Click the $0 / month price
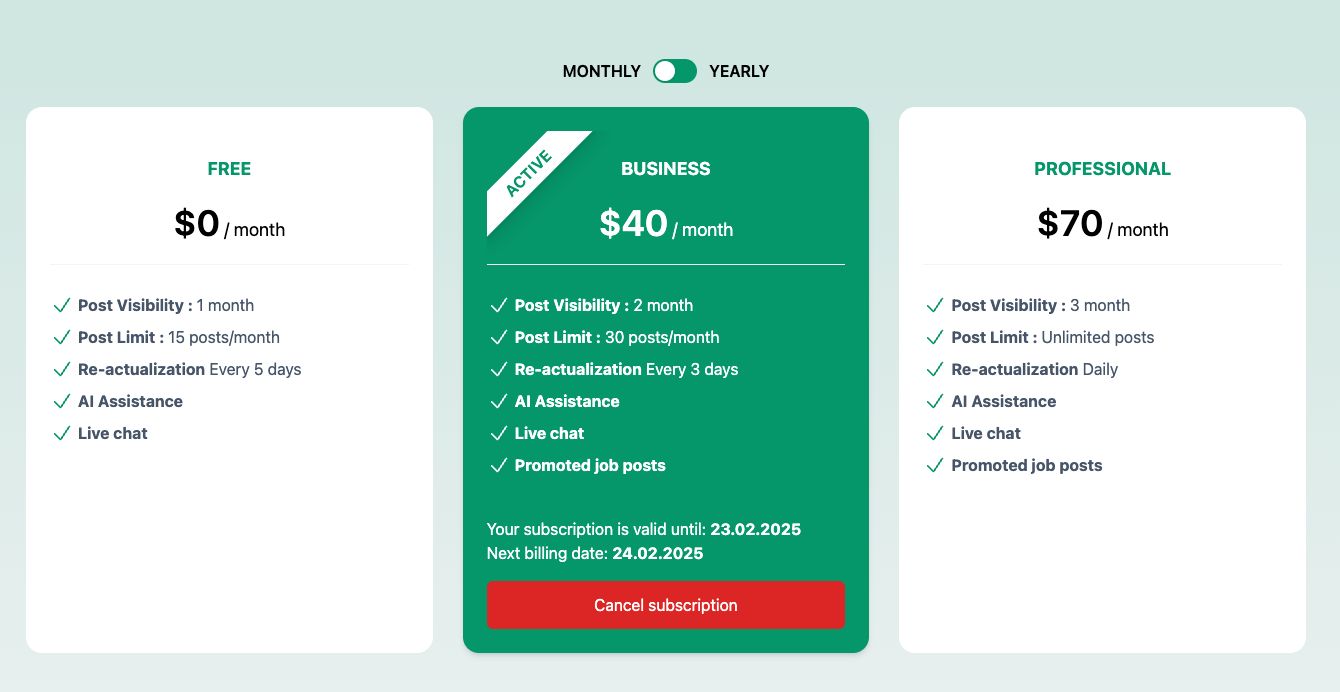 click(229, 224)
